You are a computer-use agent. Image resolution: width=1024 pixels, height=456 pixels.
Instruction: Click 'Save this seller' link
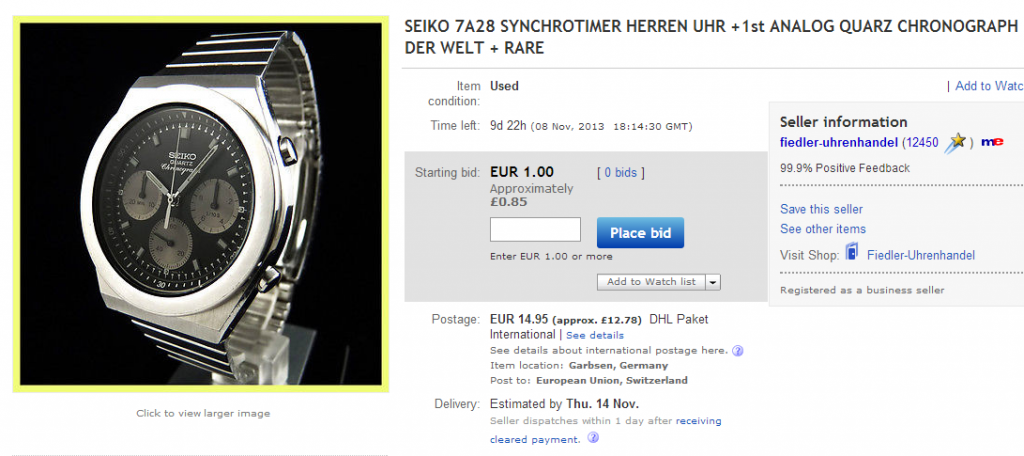(821, 209)
